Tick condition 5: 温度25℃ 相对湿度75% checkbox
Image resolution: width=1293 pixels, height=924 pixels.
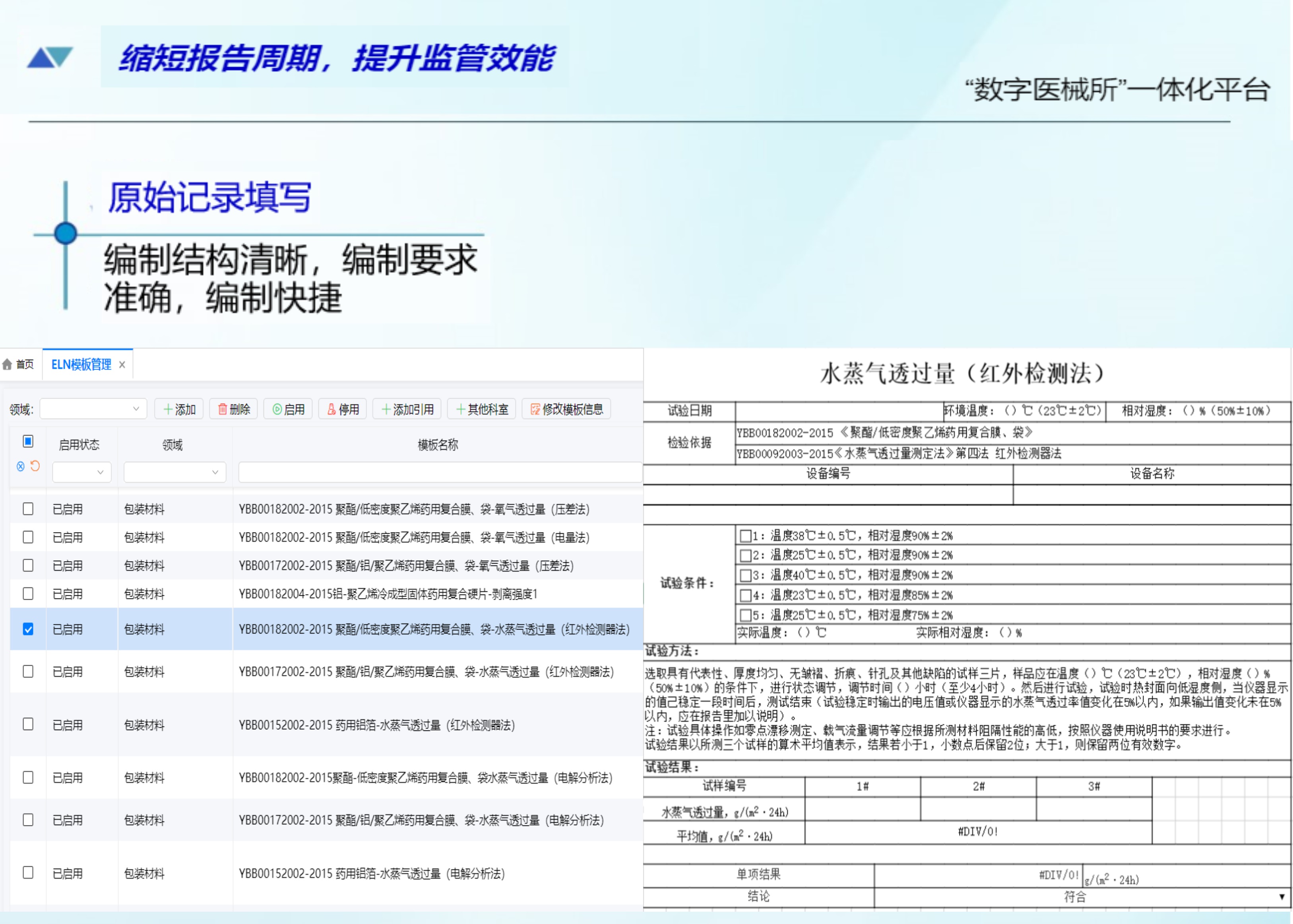[x=745, y=615]
